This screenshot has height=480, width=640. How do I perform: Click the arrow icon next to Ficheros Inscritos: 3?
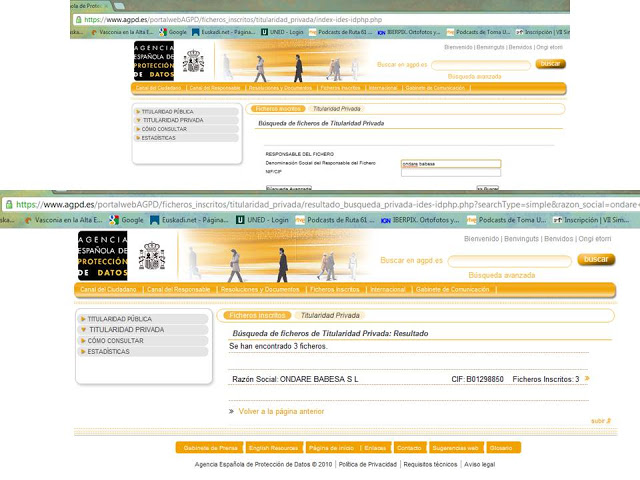(587, 379)
